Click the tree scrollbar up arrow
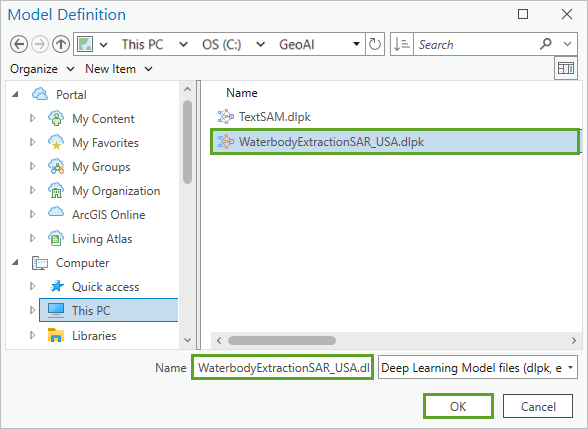Image resolution: width=588 pixels, height=429 pixels. (x=188, y=89)
